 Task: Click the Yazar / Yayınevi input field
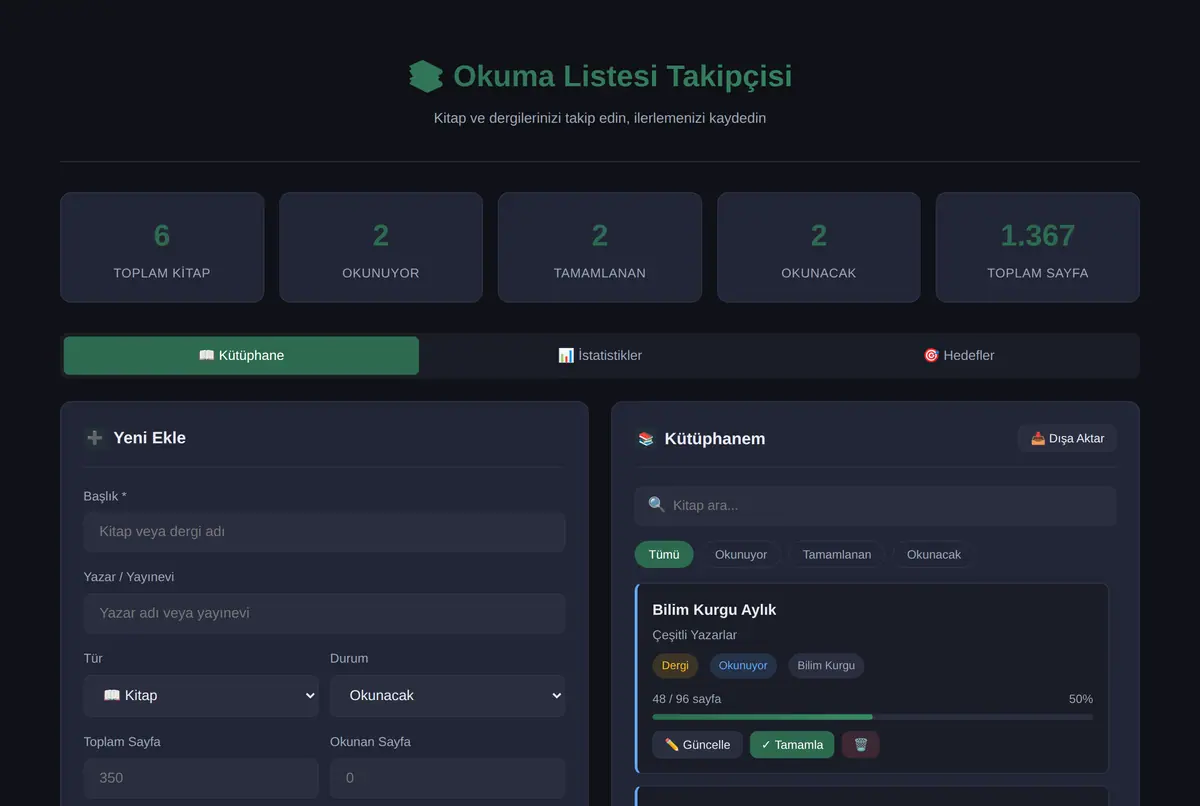pos(325,614)
